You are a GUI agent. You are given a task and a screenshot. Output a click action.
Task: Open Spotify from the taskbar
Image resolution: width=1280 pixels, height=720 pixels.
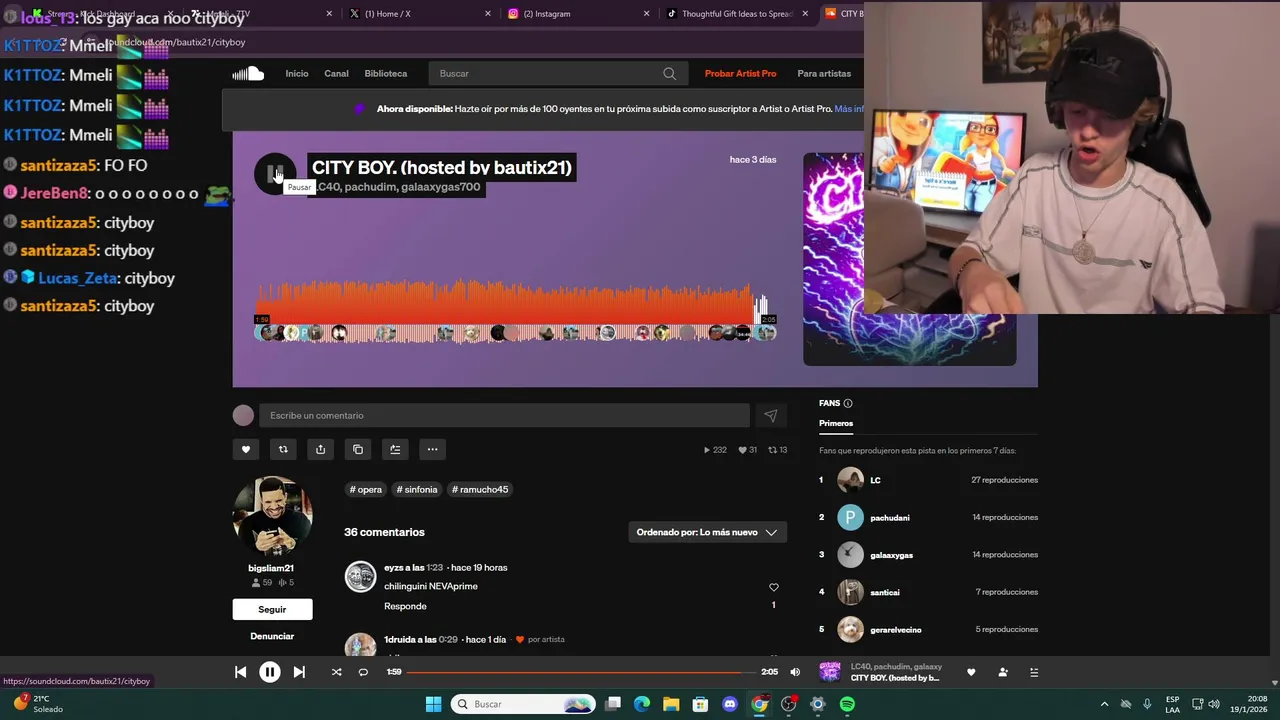click(x=847, y=704)
